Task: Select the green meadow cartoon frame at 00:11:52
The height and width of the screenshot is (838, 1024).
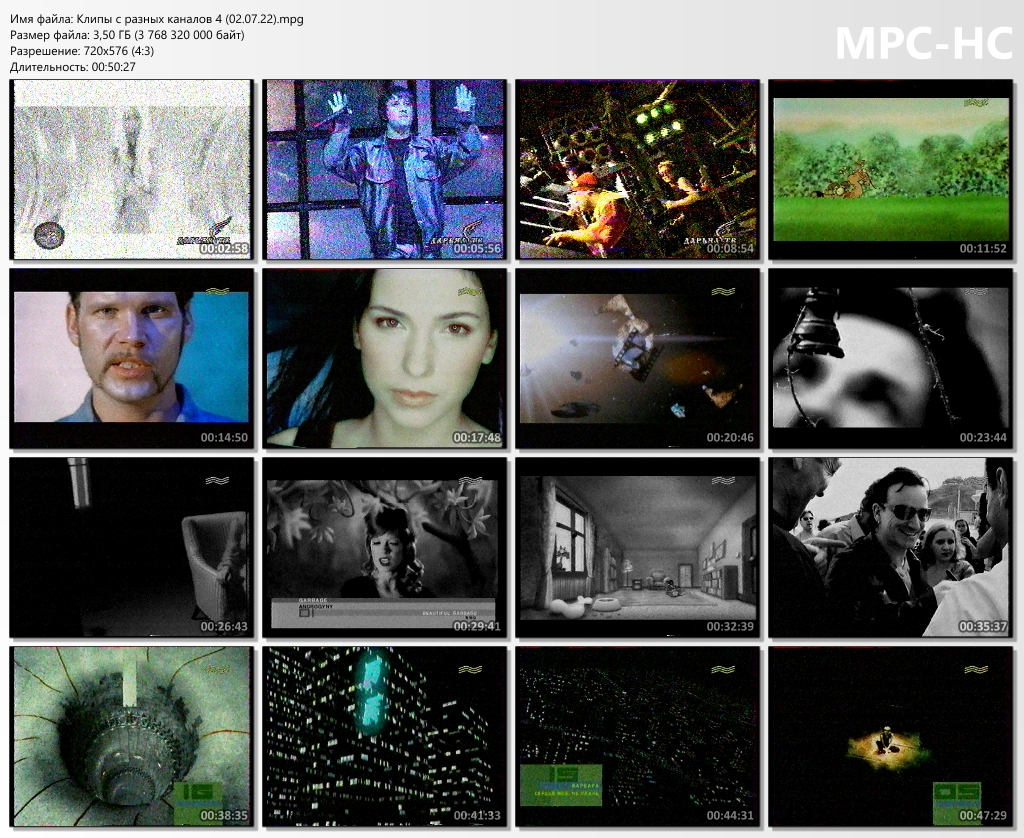Action: (891, 169)
